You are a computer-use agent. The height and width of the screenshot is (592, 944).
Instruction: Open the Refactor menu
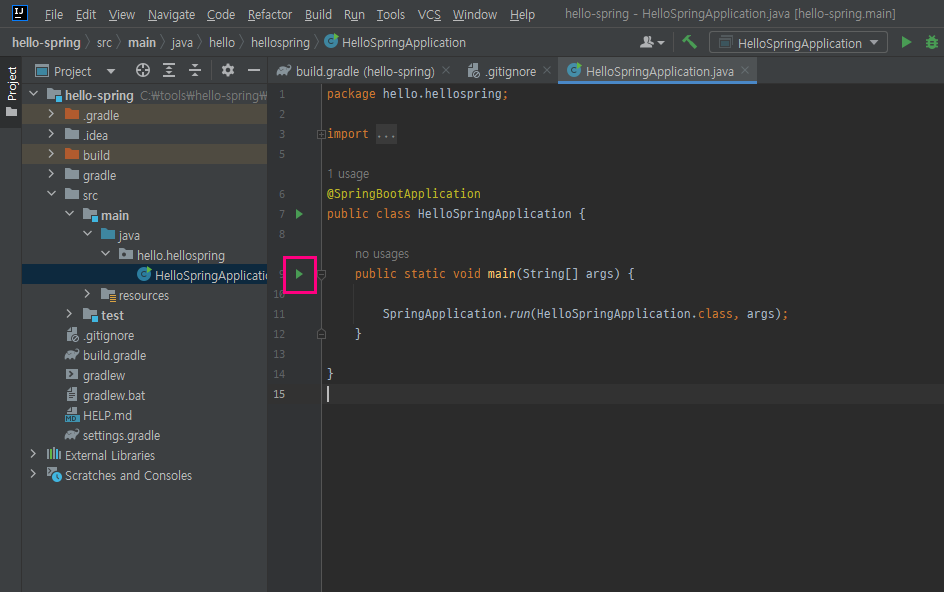[x=269, y=14]
